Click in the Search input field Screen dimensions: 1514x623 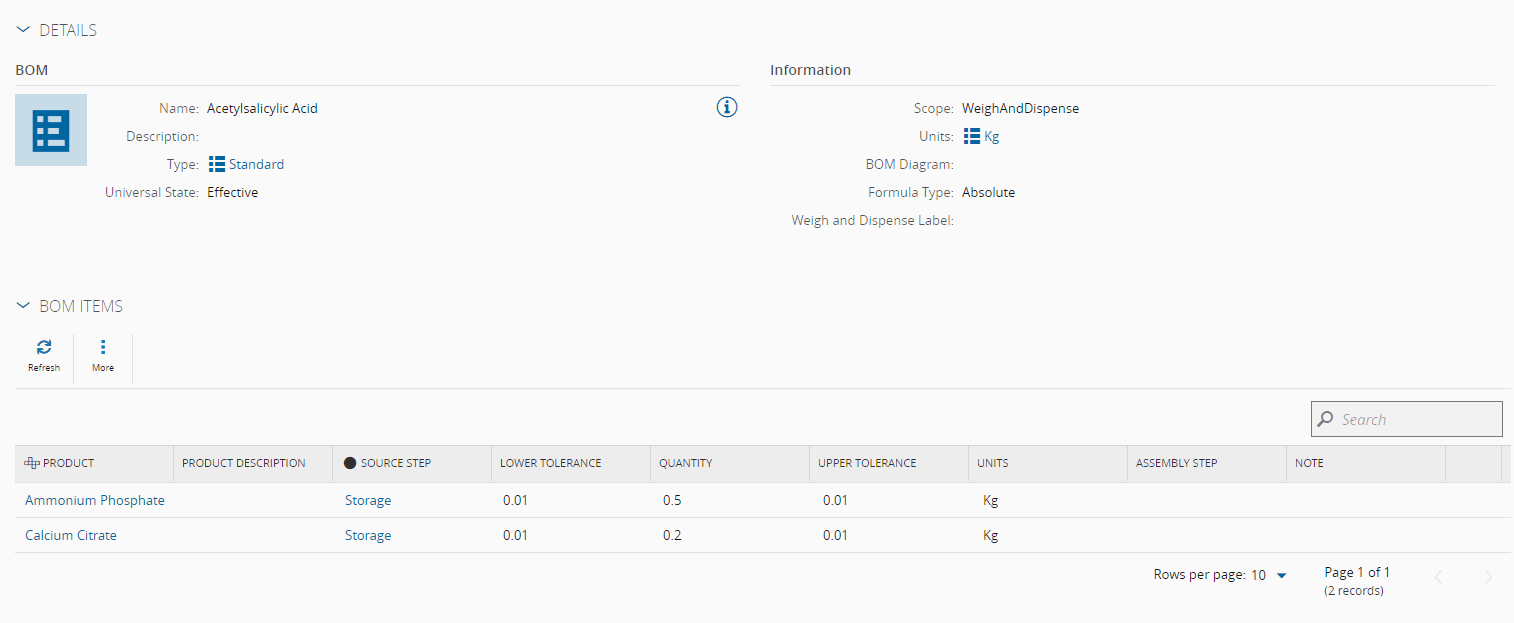(x=1415, y=419)
